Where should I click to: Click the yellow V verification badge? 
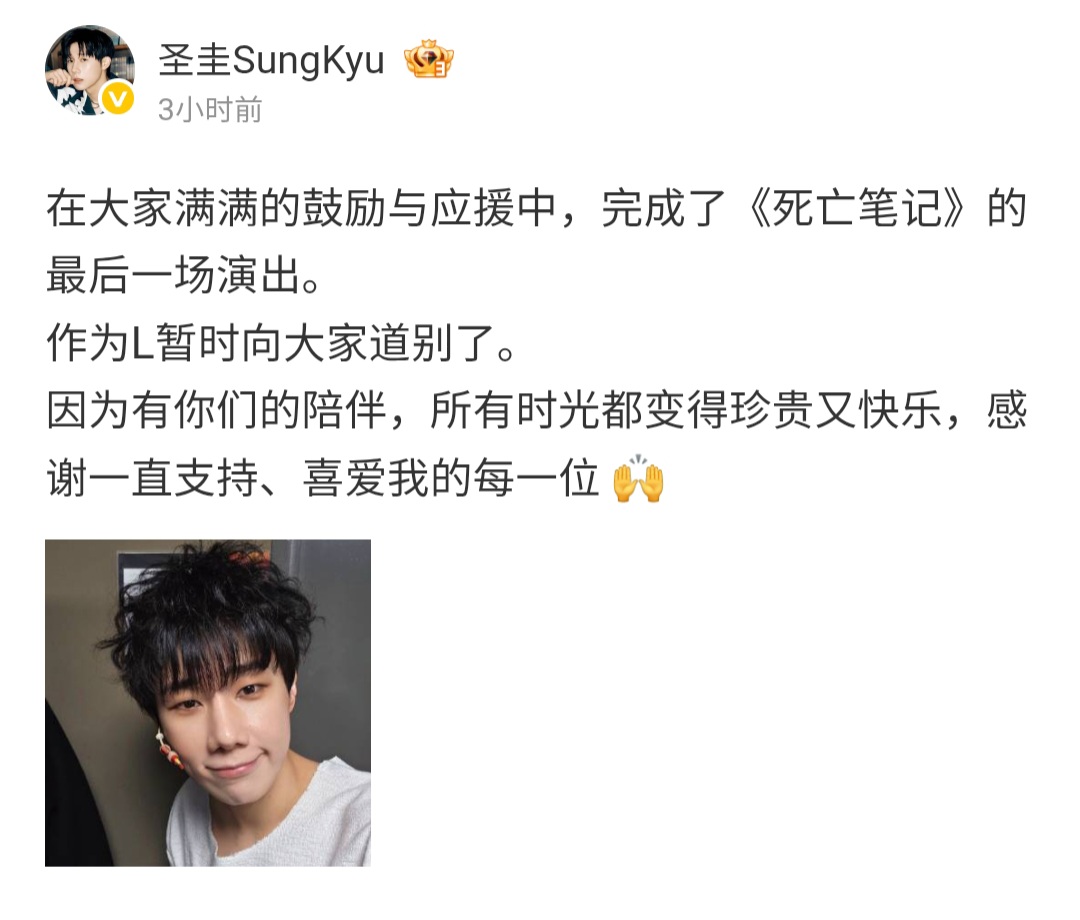click(x=118, y=98)
